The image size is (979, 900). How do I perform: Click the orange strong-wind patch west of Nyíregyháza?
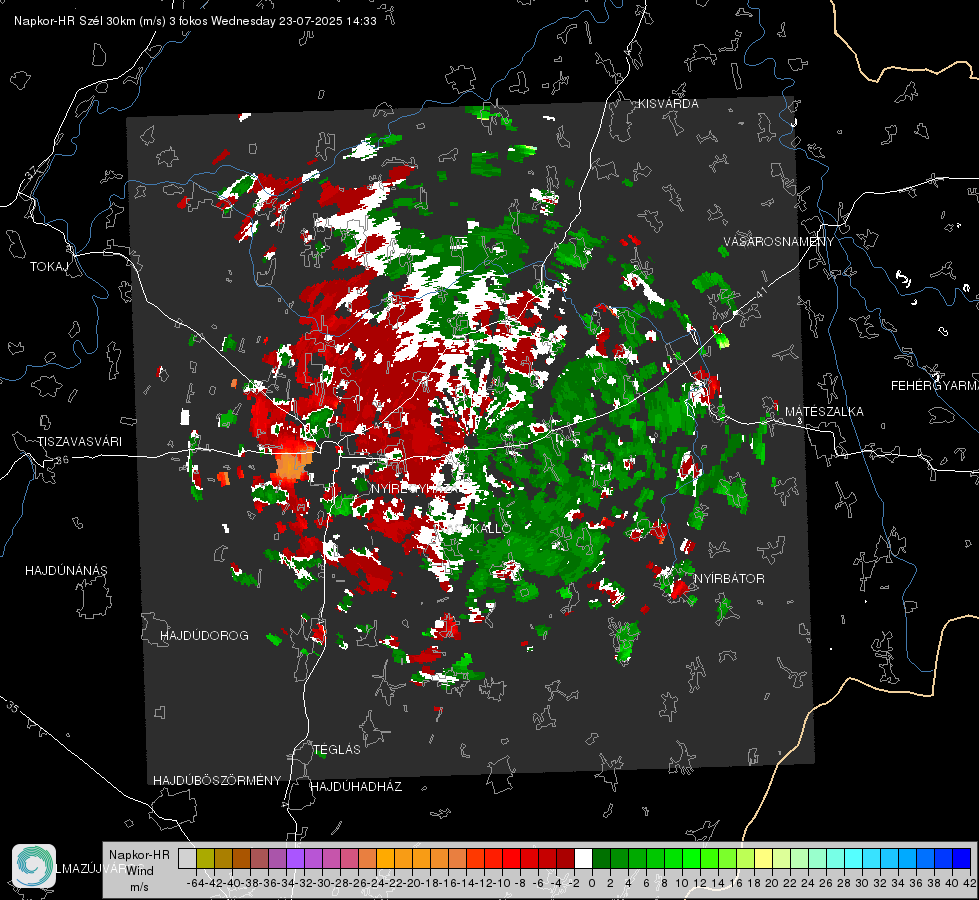click(293, 462)
